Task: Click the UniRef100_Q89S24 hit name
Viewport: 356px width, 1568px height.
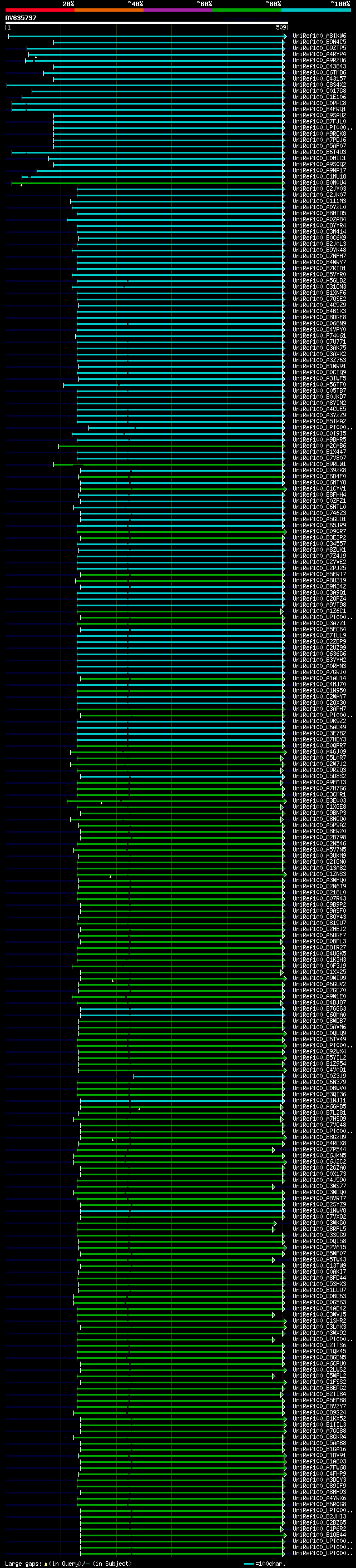Action: pos(319,1413)
